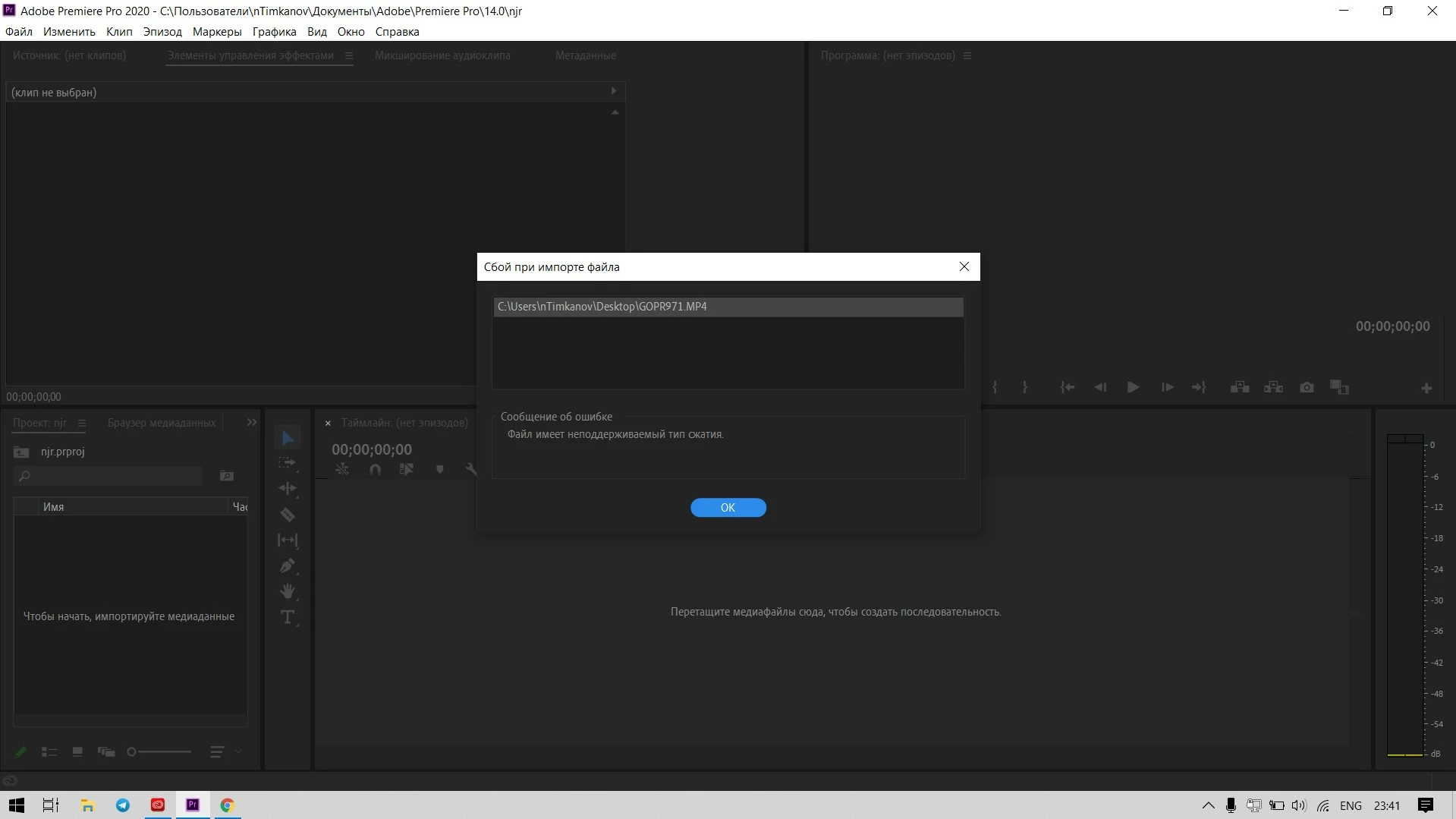Close the Таймлайн panel tab

click(x=328, y=424)
